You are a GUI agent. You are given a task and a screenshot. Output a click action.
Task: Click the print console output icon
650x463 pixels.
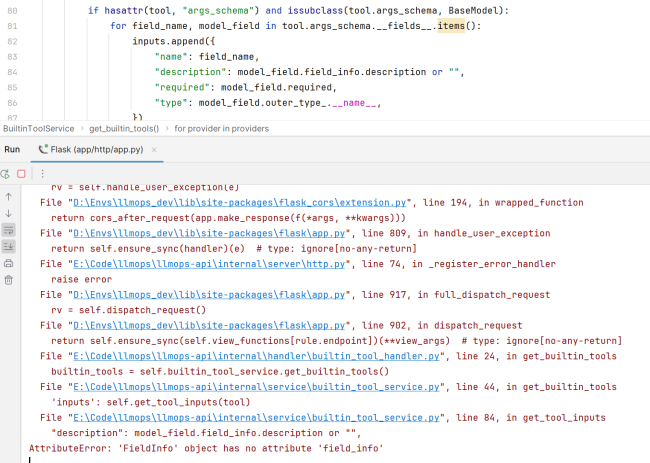coord(9,263)
